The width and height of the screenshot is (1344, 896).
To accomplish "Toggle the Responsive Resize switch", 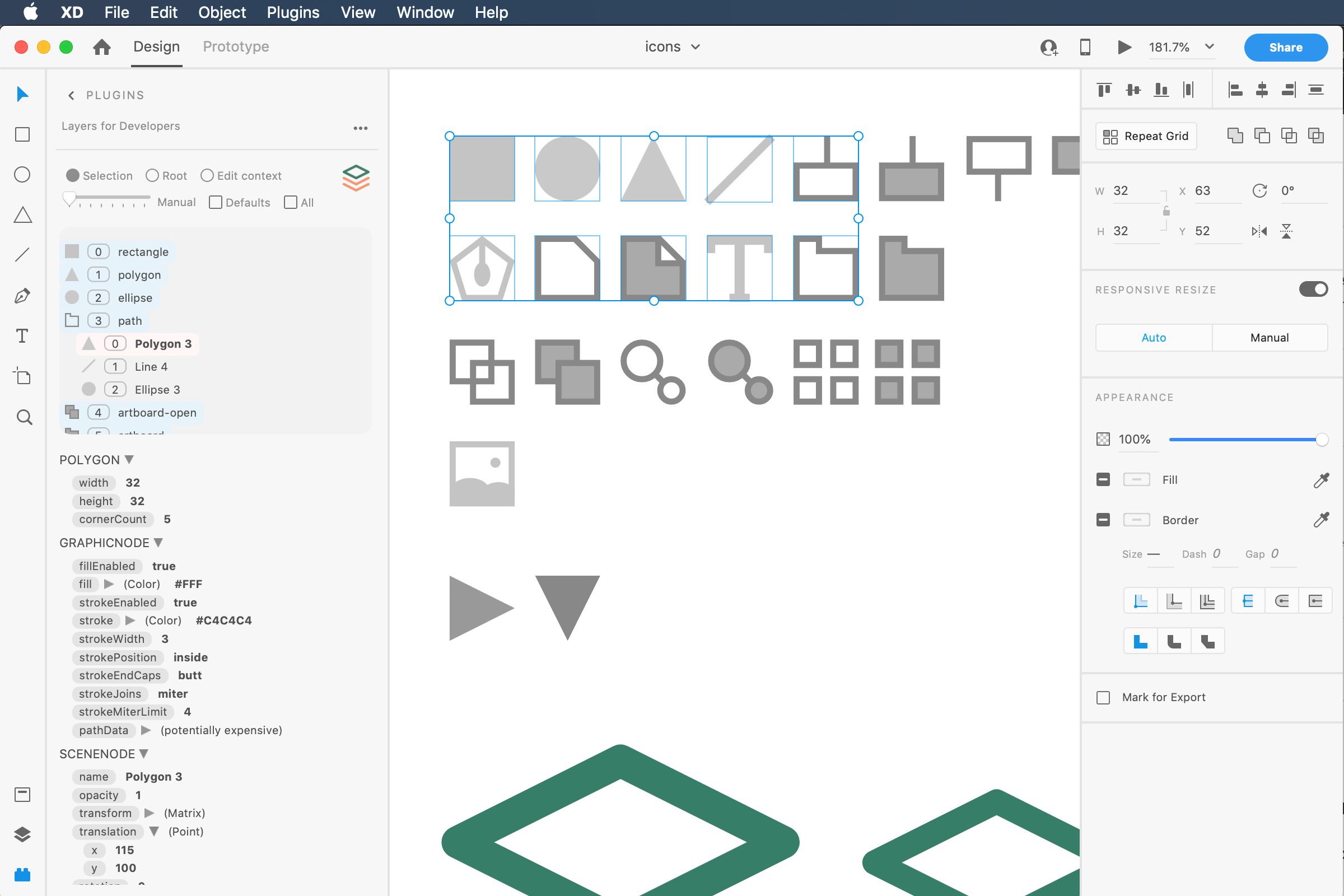I will (x=1313, y=289).
